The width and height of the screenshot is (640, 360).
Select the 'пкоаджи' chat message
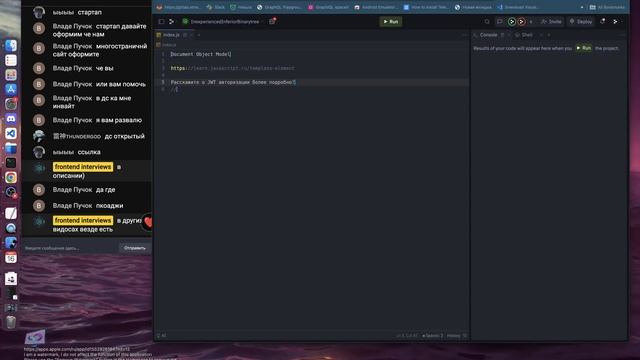tap(109, 205)
